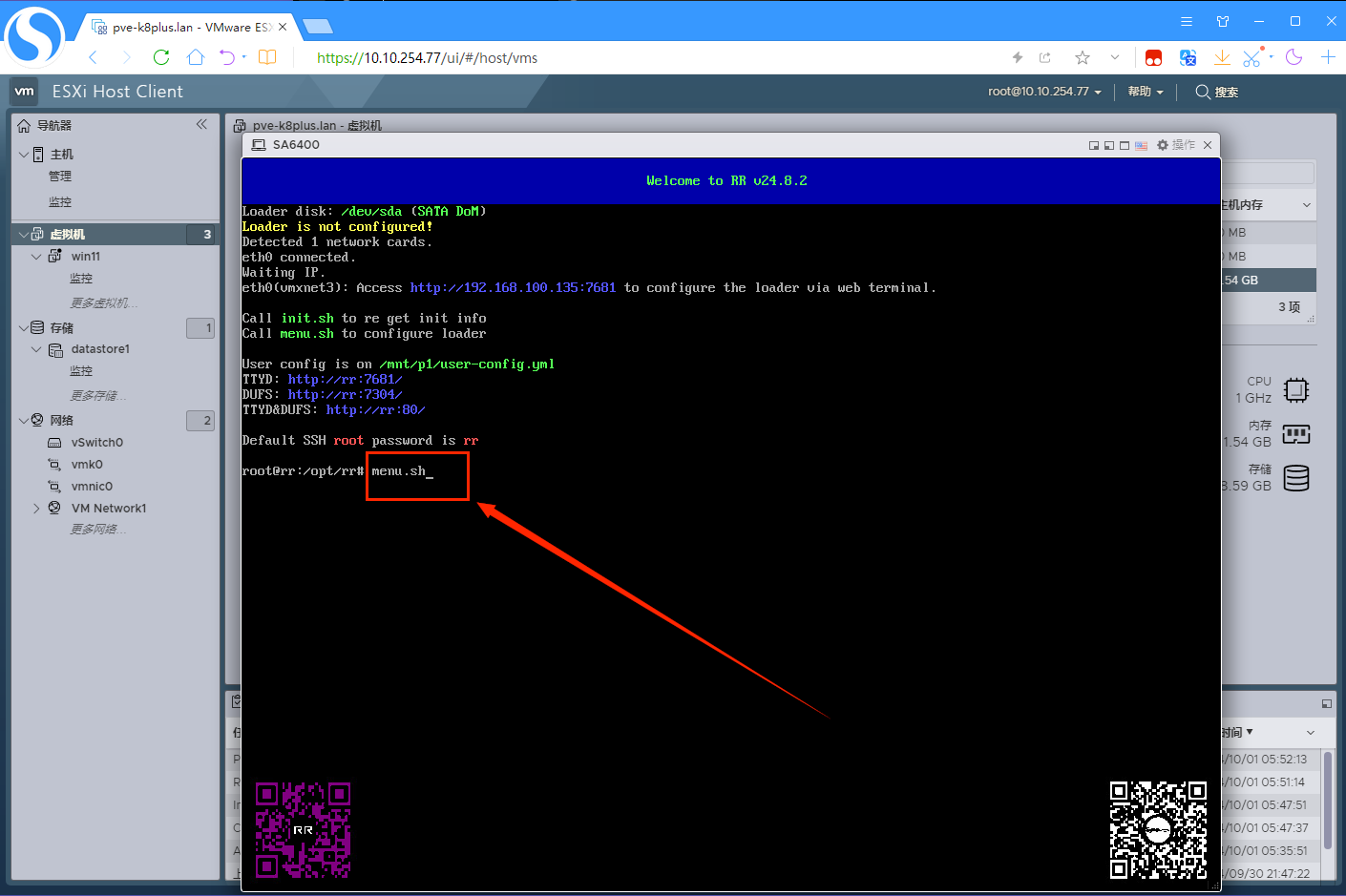
Task: Open the browser hamburger menu
Action: (1187, 21)
